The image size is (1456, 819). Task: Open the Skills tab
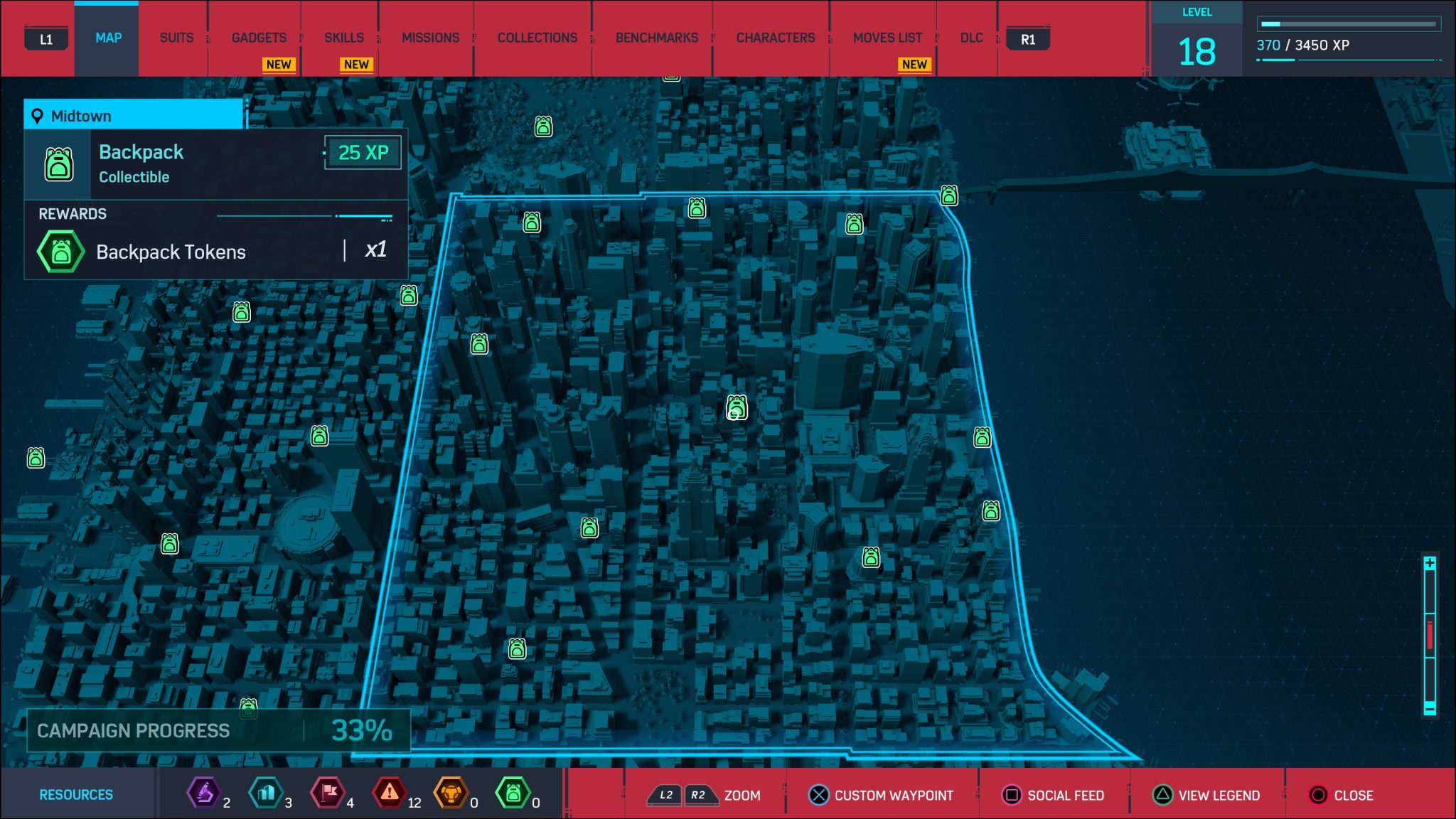(344, 38)
